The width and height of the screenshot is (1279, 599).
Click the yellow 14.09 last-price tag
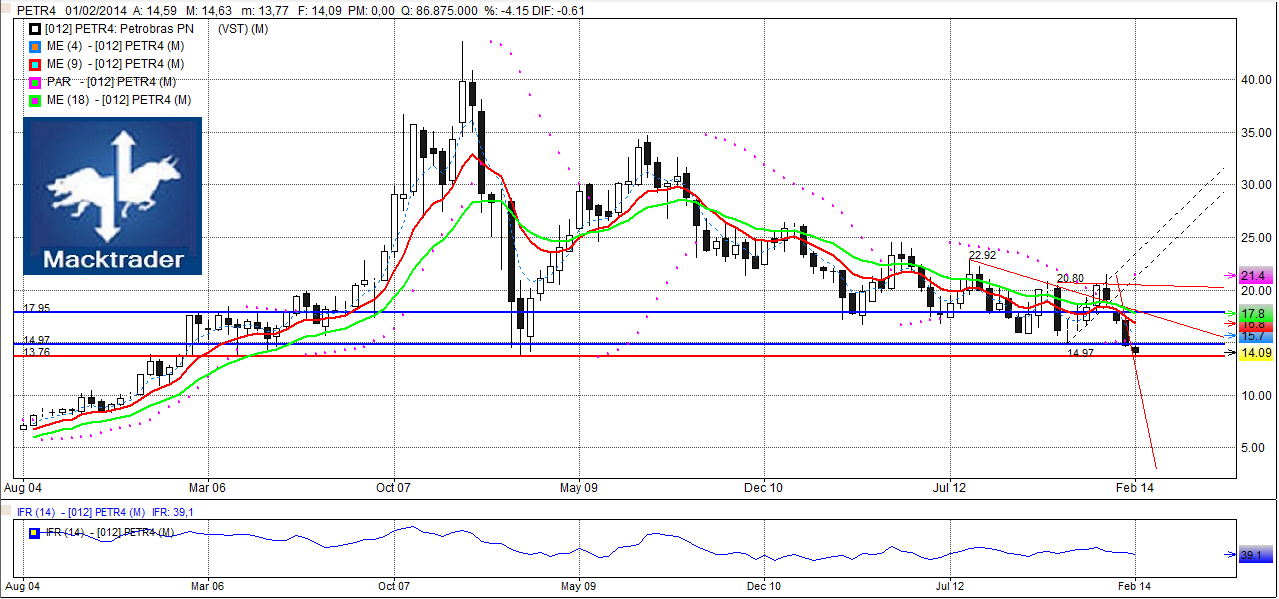[x=1256, y=353]
